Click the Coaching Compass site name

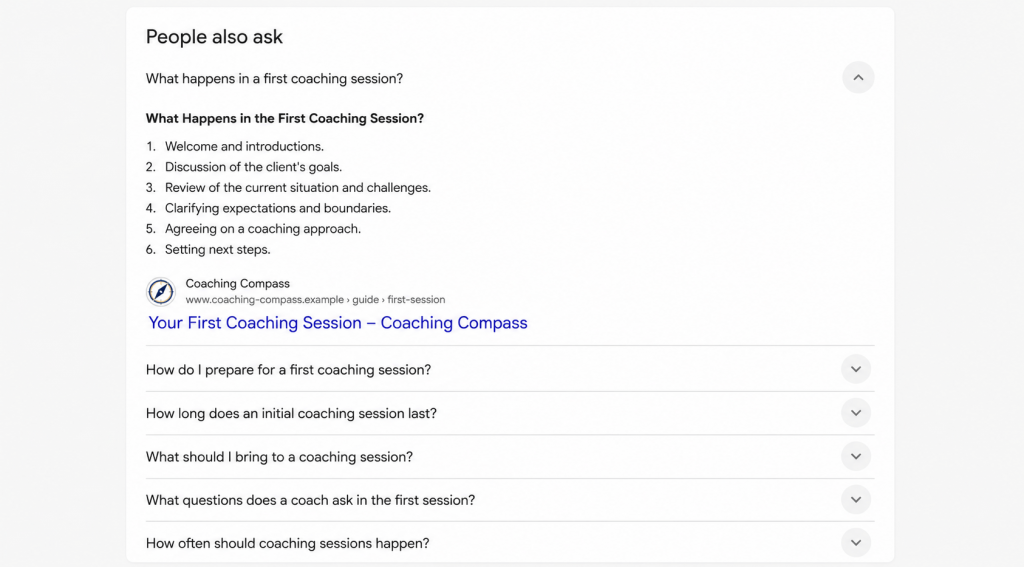238,284
